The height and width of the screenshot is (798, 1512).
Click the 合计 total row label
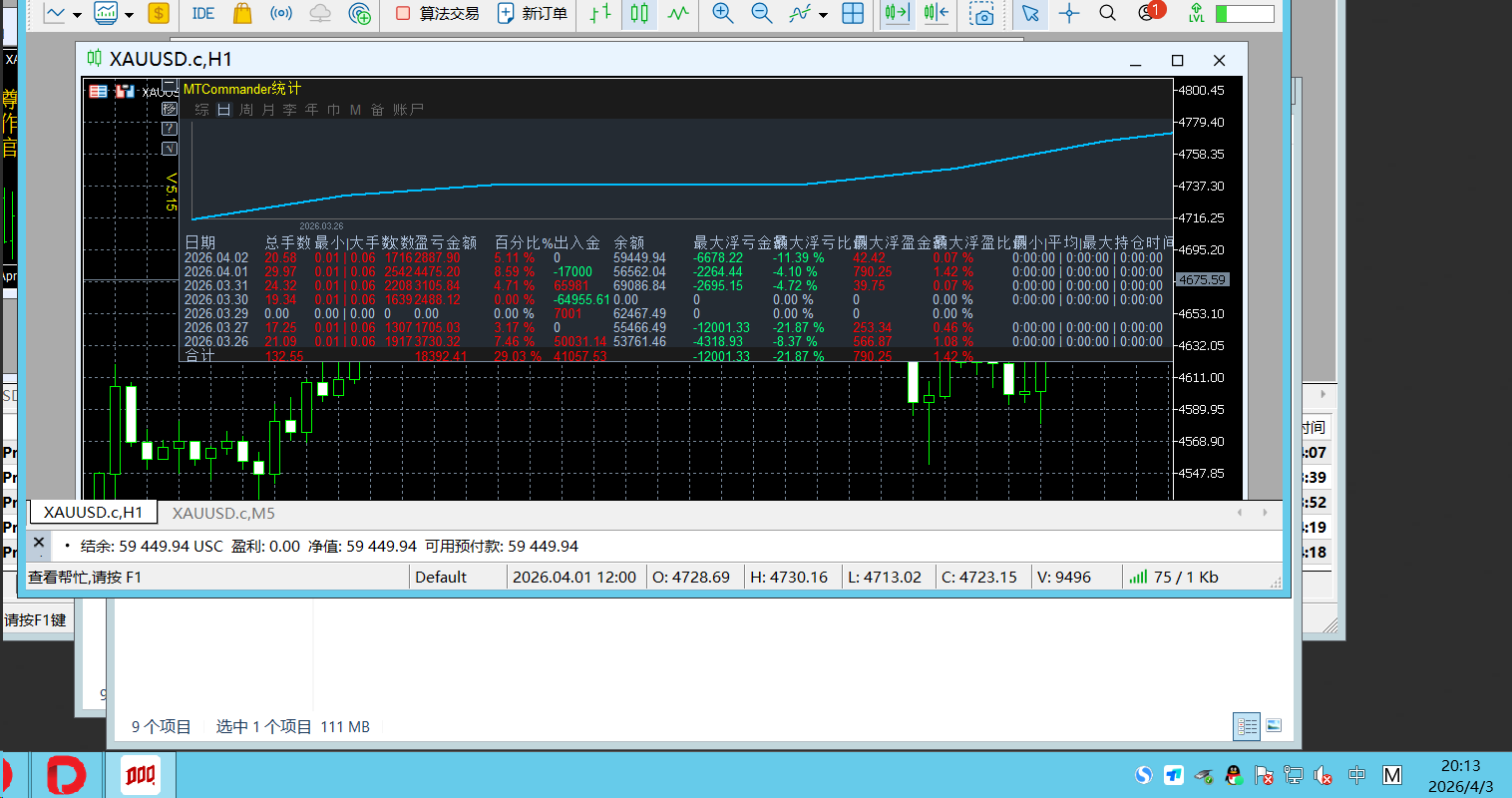pyautogui.click(x=200, y=355)
